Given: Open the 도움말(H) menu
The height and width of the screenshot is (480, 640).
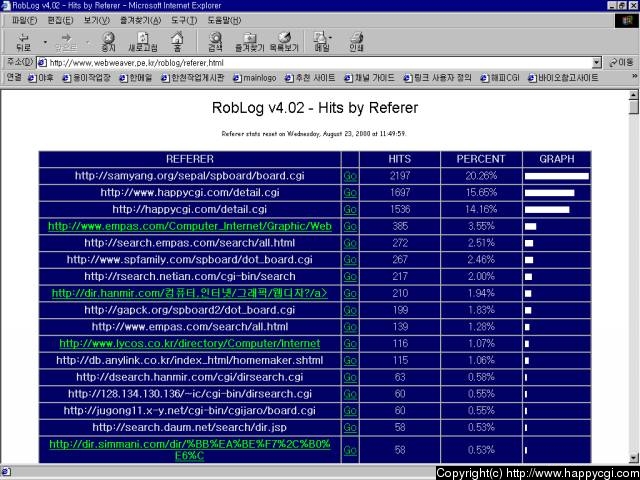Looking at the screenshot, I should click(224, 20).
